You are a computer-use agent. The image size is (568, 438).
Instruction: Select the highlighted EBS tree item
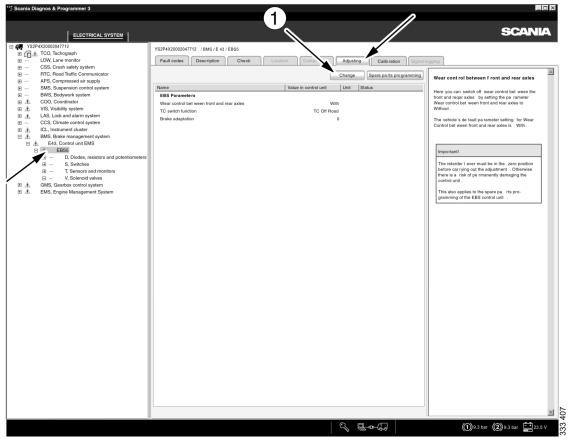click(62, 150)
